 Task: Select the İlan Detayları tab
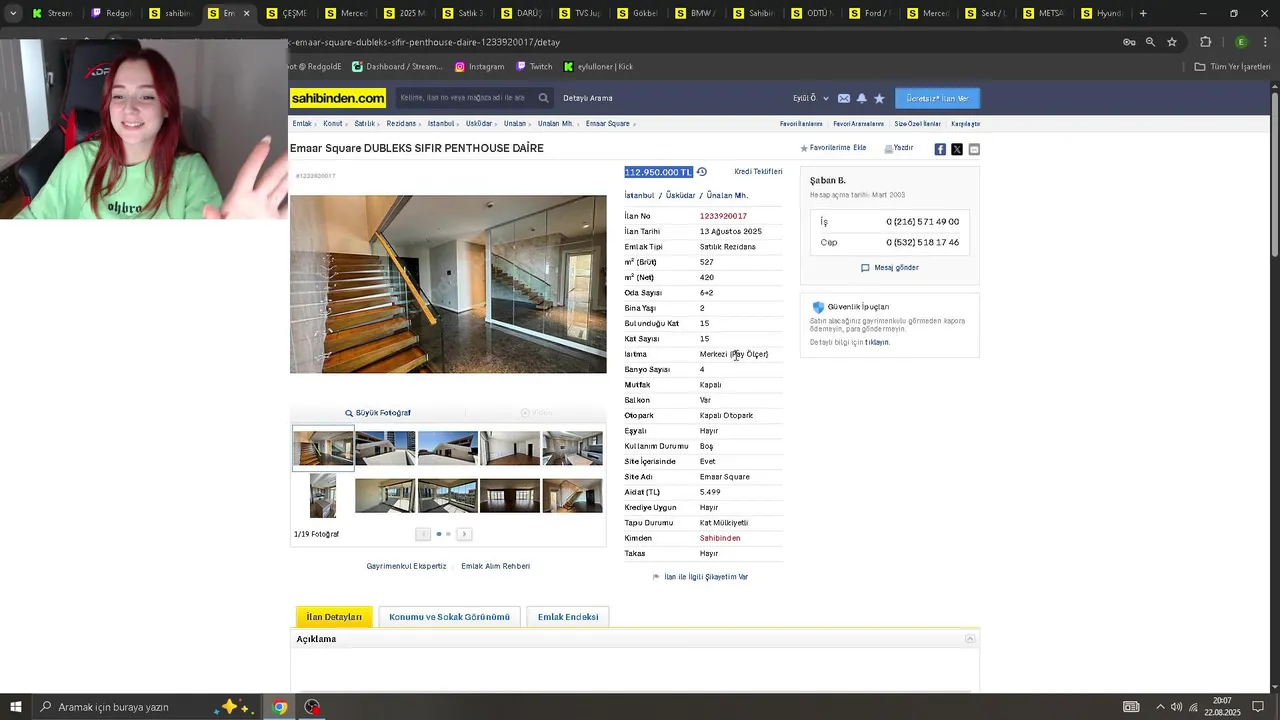pyautogui.click(x=334, y=617)
